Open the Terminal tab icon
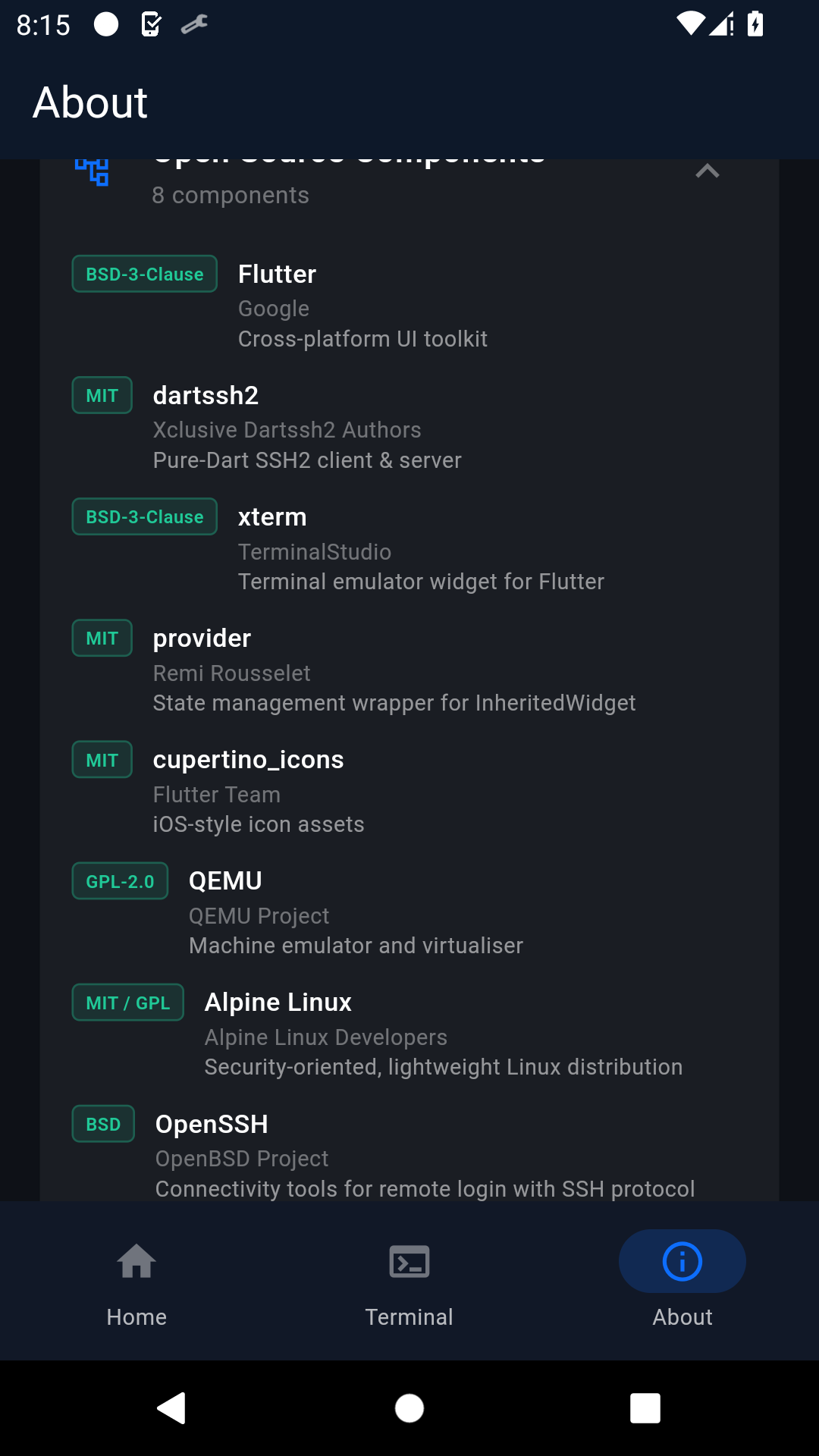 click(x=409, y=1261)
